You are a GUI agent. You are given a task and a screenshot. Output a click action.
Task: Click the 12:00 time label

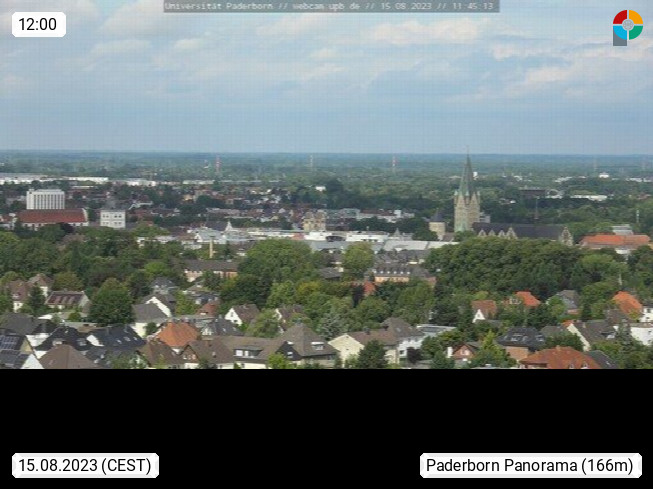pyautogui.click(x=39, y=25)
